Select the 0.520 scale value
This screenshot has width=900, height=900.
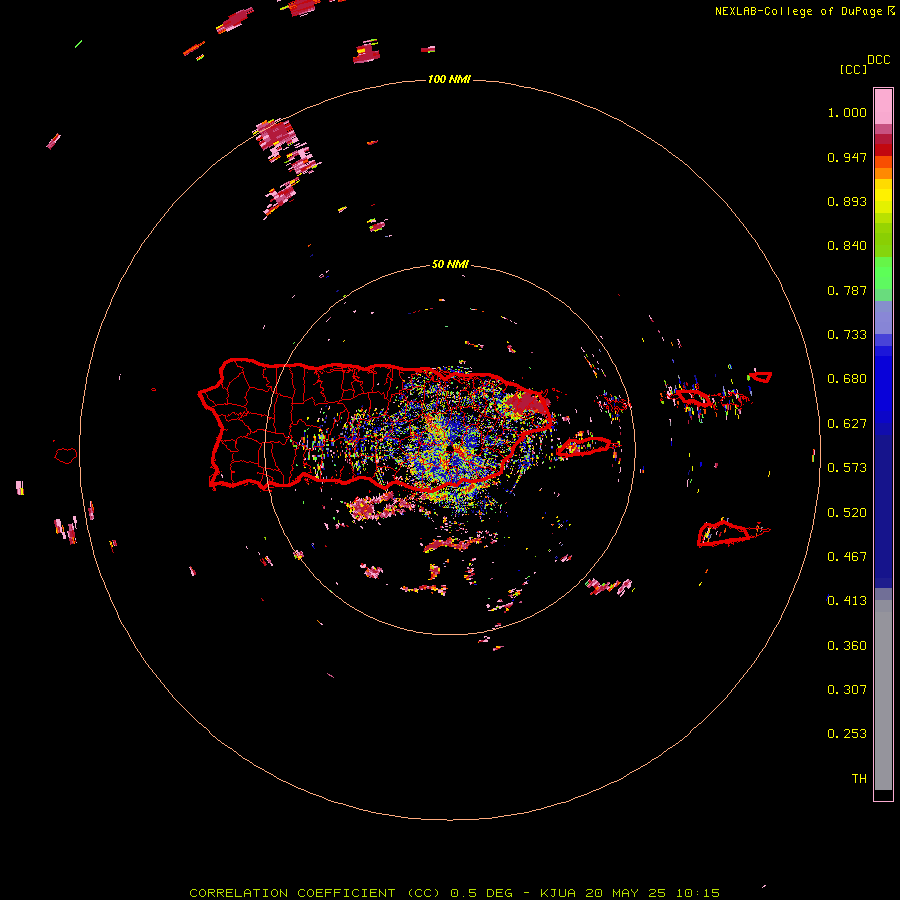coord(847,513)
